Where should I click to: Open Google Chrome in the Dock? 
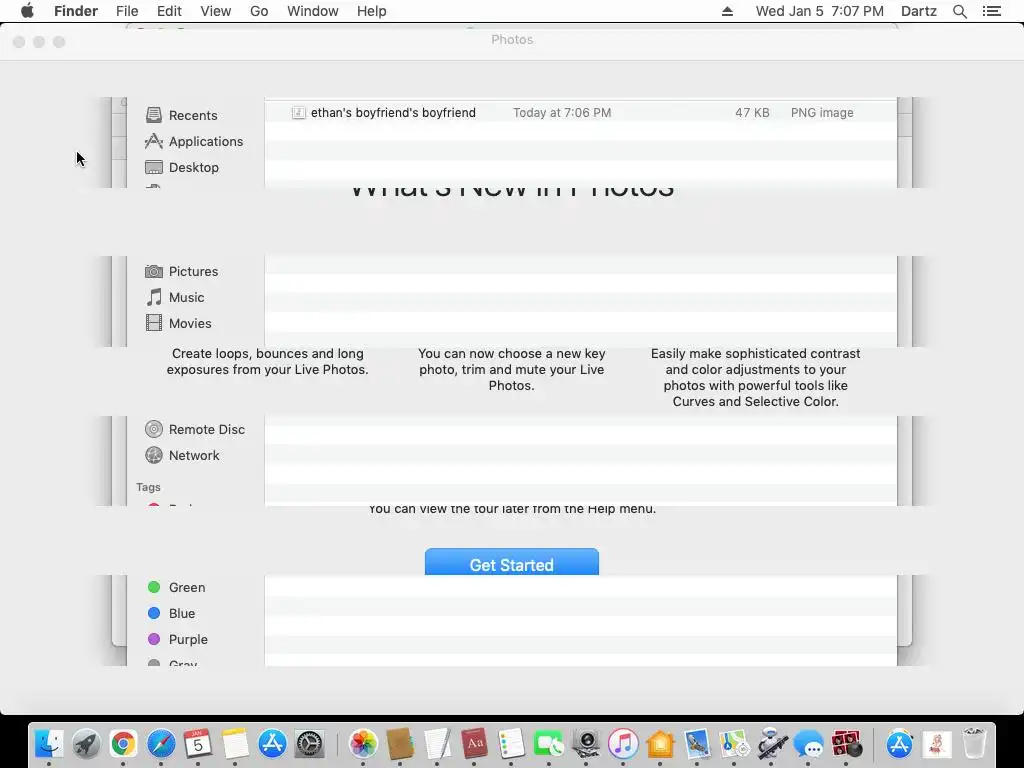(123, 743)
